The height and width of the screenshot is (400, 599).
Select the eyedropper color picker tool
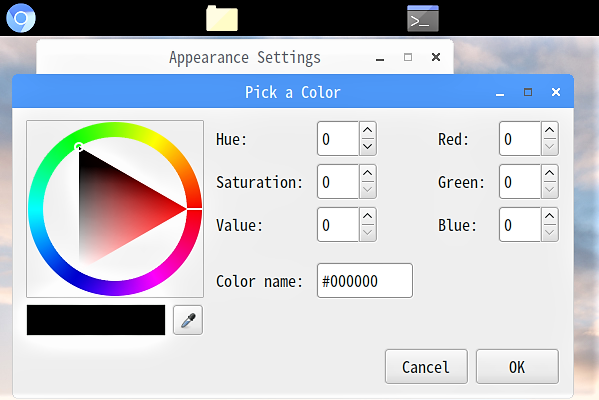point(188,320)
